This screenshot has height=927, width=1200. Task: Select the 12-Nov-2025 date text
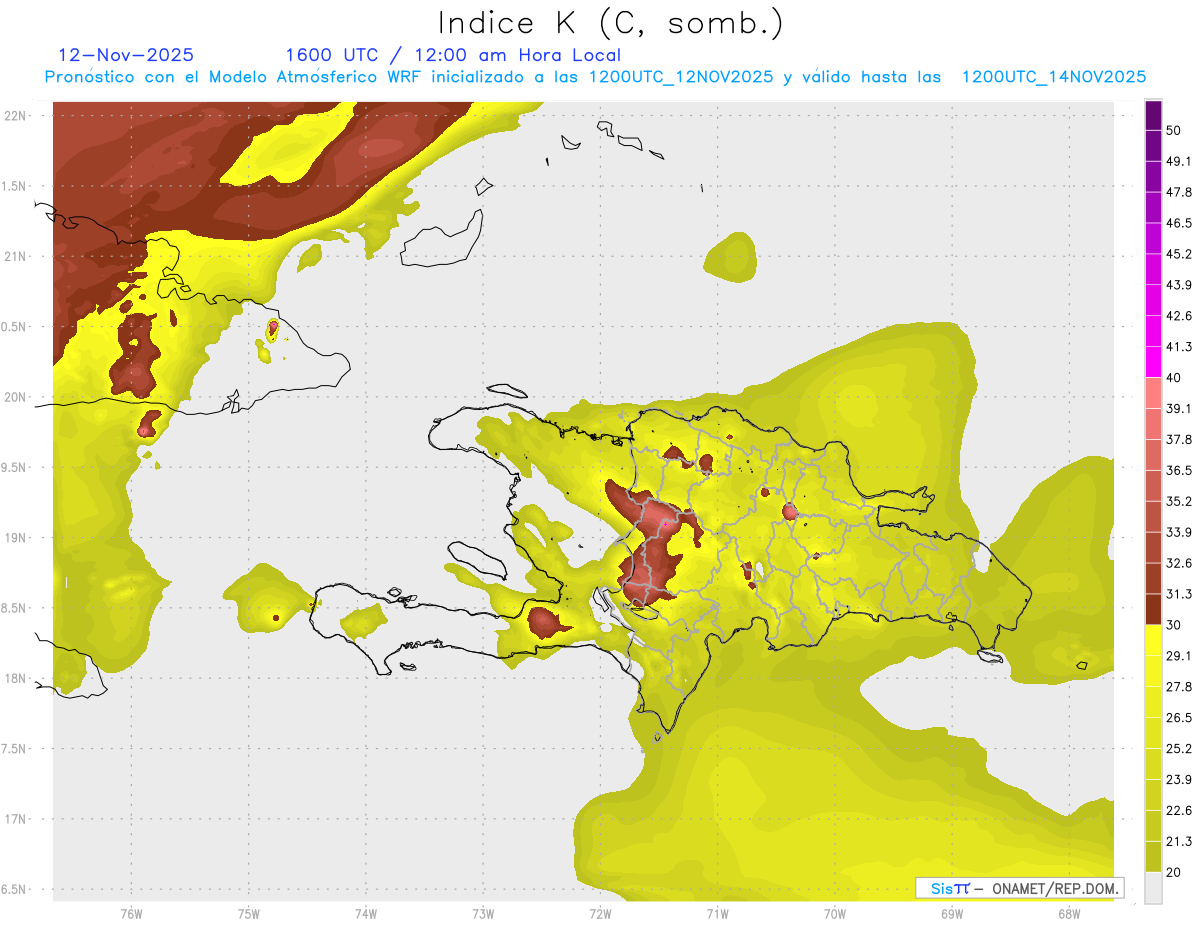pyautogui.click(x=126, y=55)
